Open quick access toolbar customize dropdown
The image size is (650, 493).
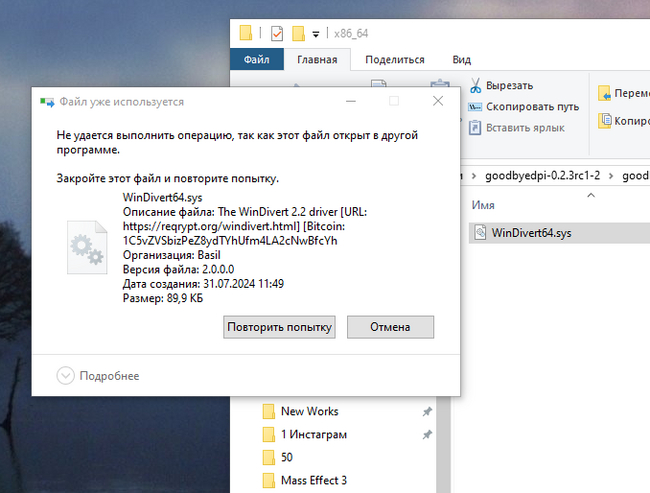click(316, 34)
